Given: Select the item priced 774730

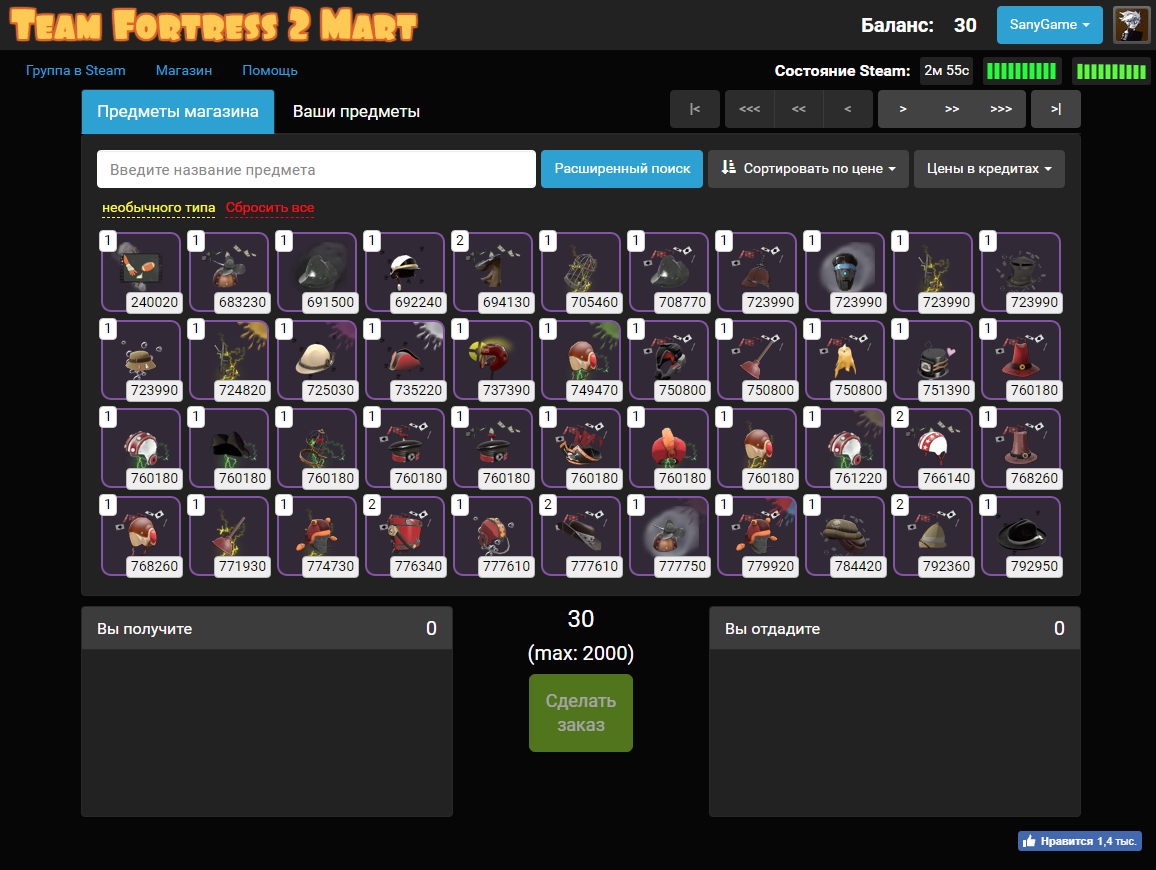Looking at the screenshot, I should (317, 536).
